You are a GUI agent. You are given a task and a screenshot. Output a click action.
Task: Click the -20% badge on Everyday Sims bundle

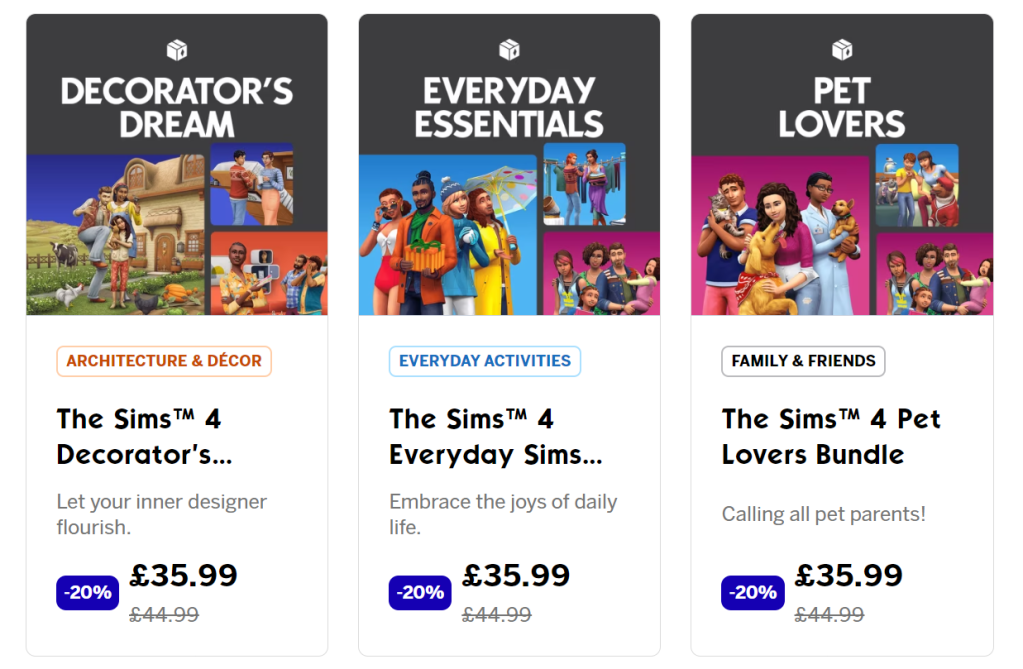coord(420,593)
